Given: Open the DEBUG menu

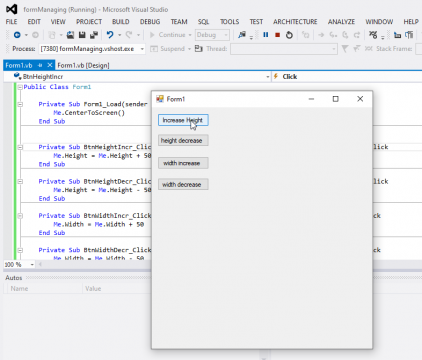Looking at the screenshot, I should 150,22.
